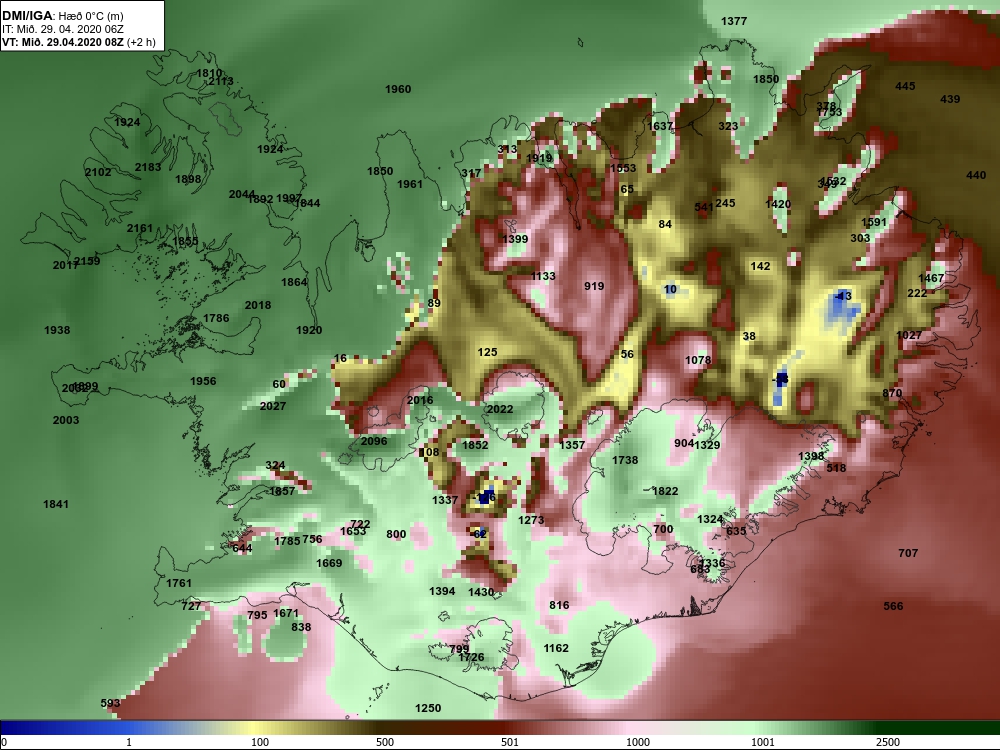Select the map value '1273'
Image resolution: width=1000 pixels, height=750 pixels.
[x=531, y=520]
